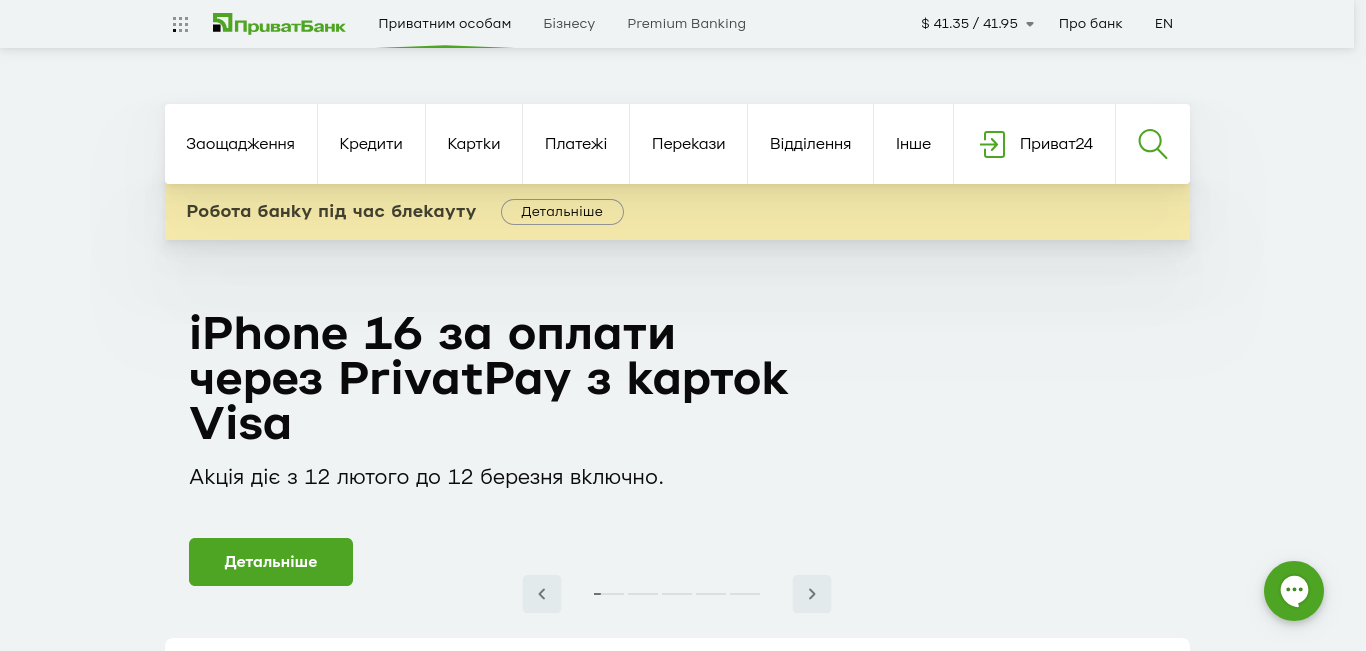Open the green search magnifier icon
The width and height of the screenshot is (1366, 651).
coord(1153,144)
